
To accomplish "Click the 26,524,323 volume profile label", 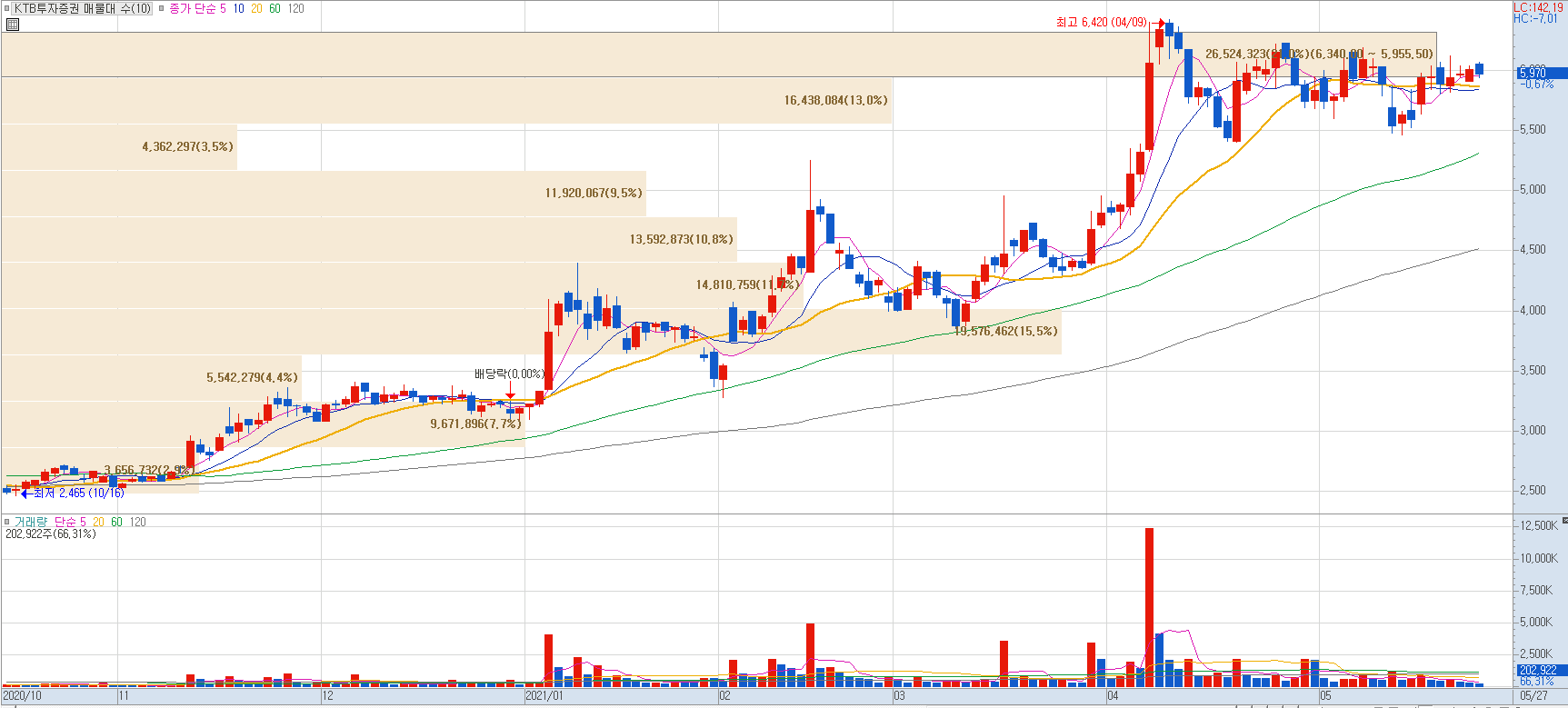I will (1319, 54).
